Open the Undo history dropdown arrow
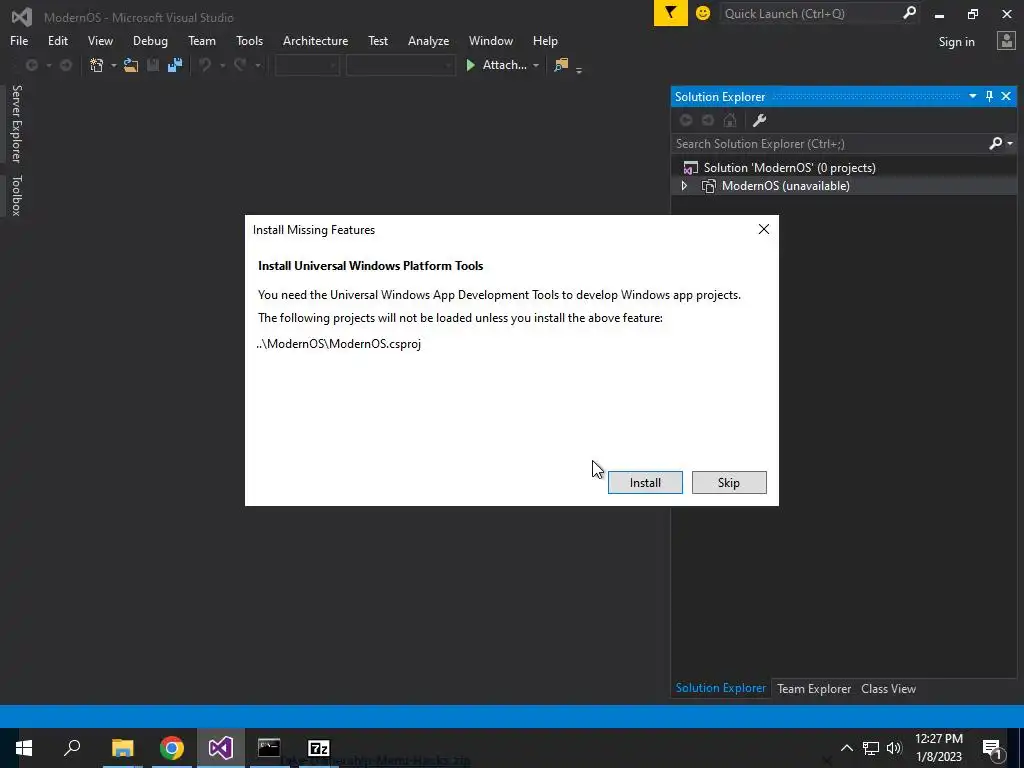 [x=222, y=65]
